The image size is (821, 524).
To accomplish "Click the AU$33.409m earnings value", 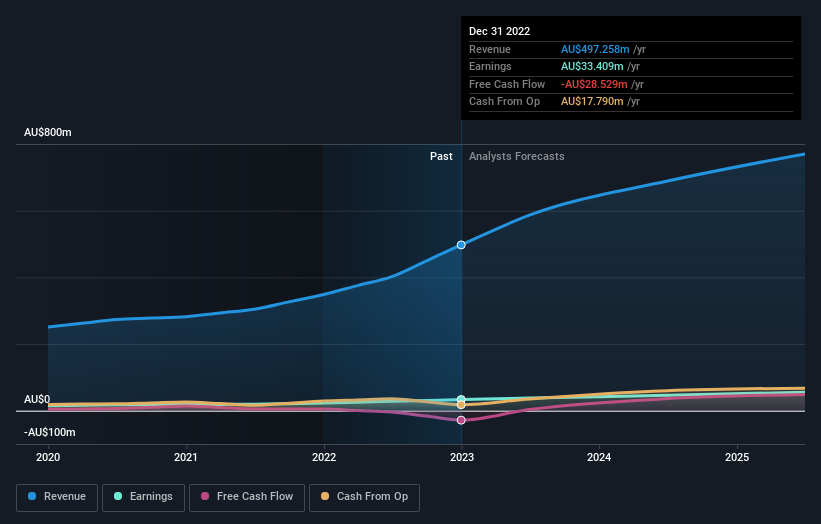I will [x=592, y=66].
